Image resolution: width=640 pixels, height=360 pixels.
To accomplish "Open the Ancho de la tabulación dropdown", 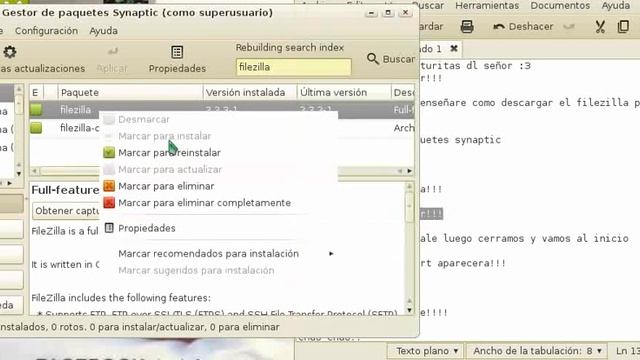I will tap(537, 351).
